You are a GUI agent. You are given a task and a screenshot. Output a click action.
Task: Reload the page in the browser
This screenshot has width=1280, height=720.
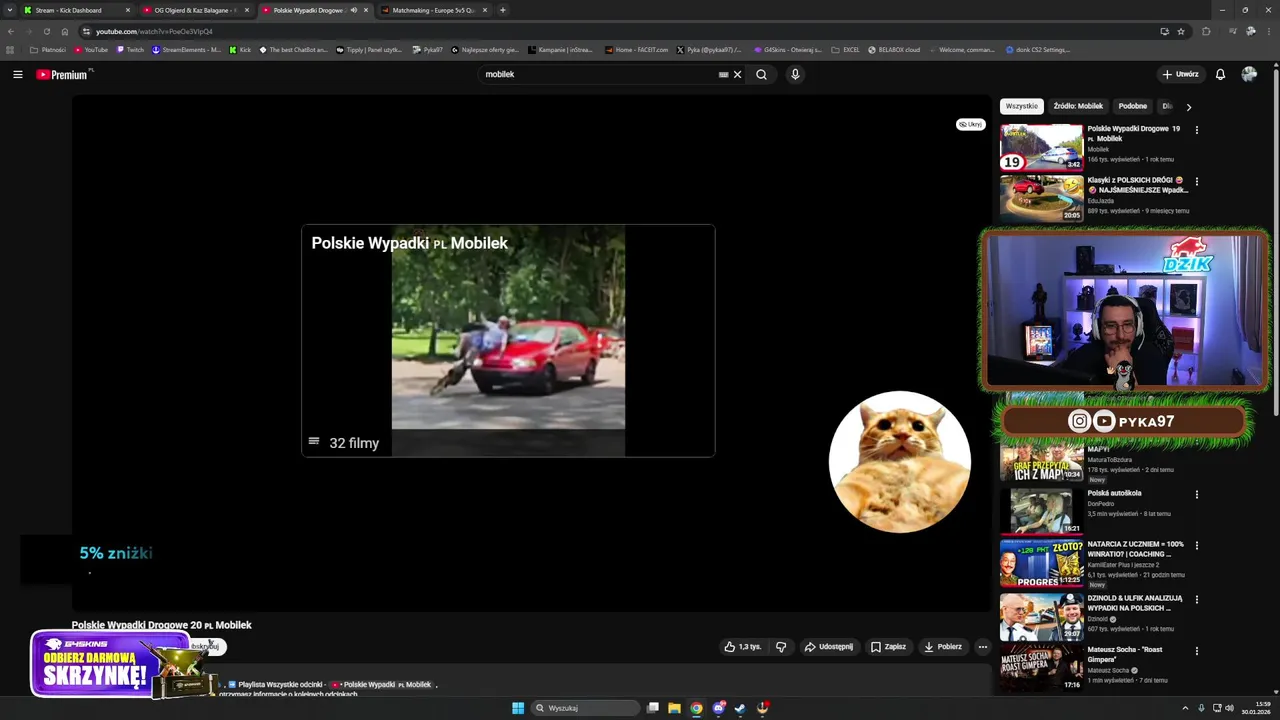(x=46, y=31)
